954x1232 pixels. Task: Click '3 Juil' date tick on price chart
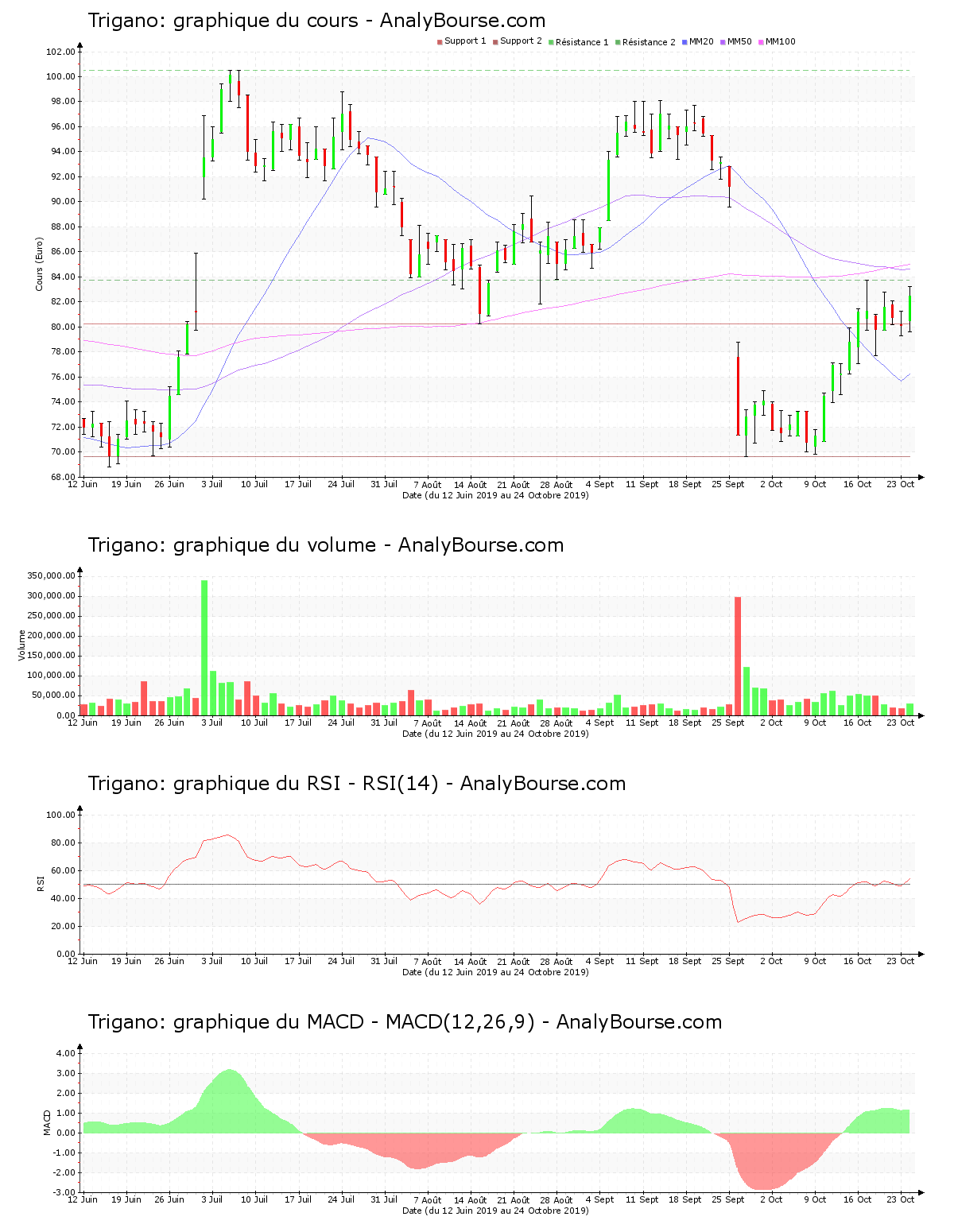click(212, 484)
